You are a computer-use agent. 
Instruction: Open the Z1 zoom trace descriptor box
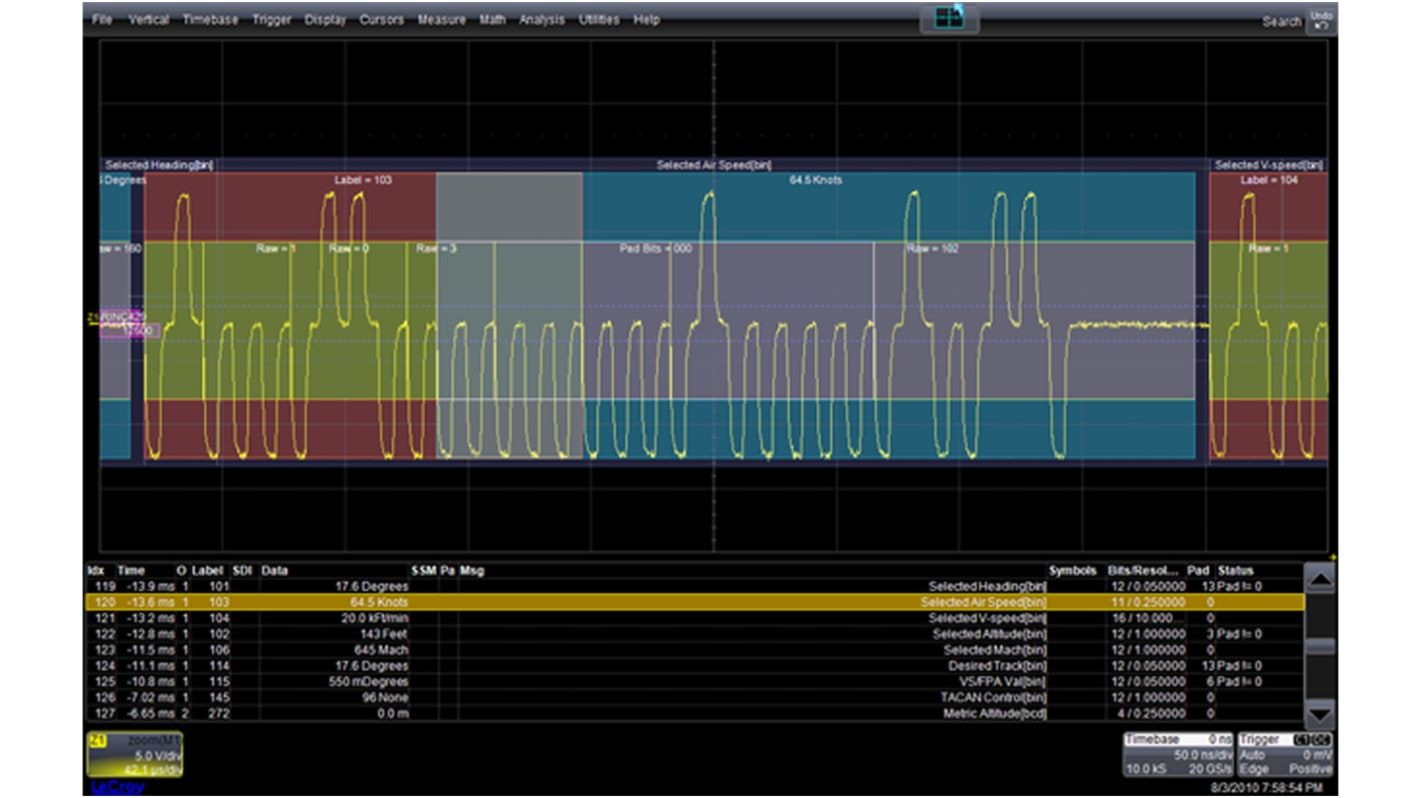pos(135,752)
